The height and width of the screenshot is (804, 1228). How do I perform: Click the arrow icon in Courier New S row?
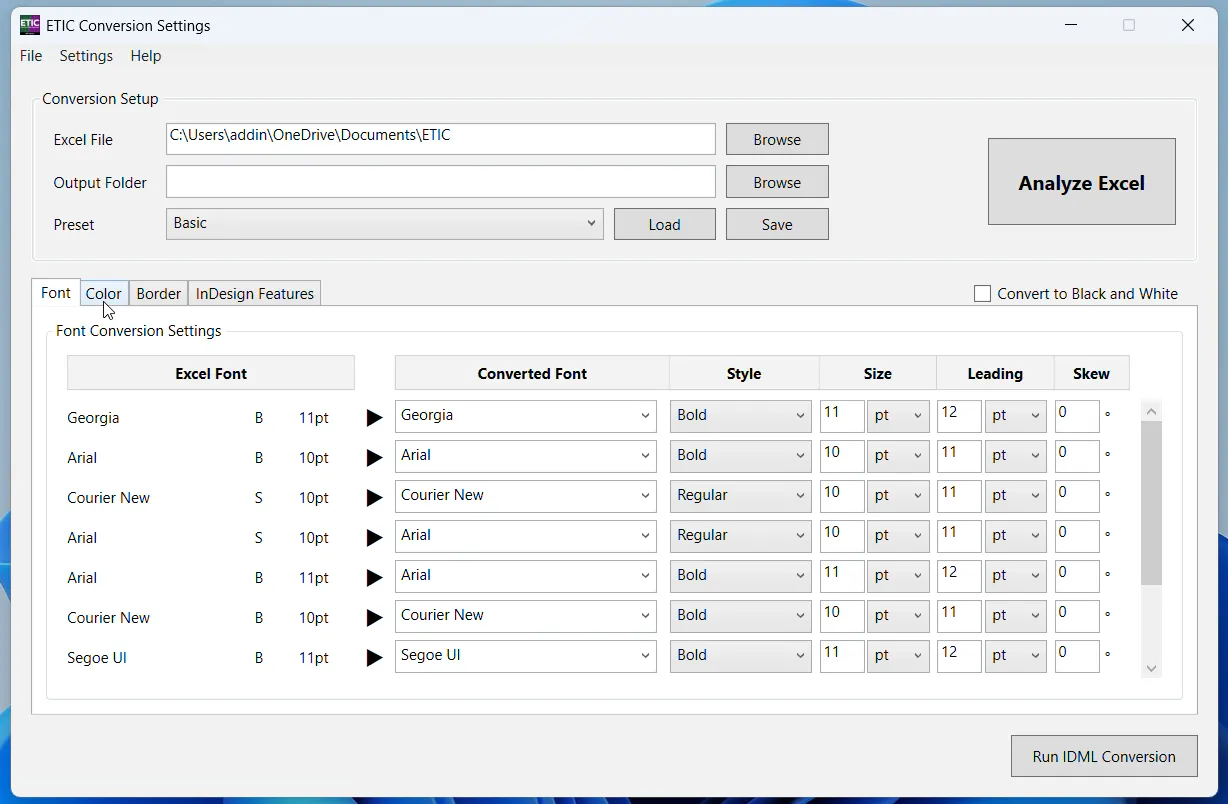pyautogui.click(x=375, y=498)
